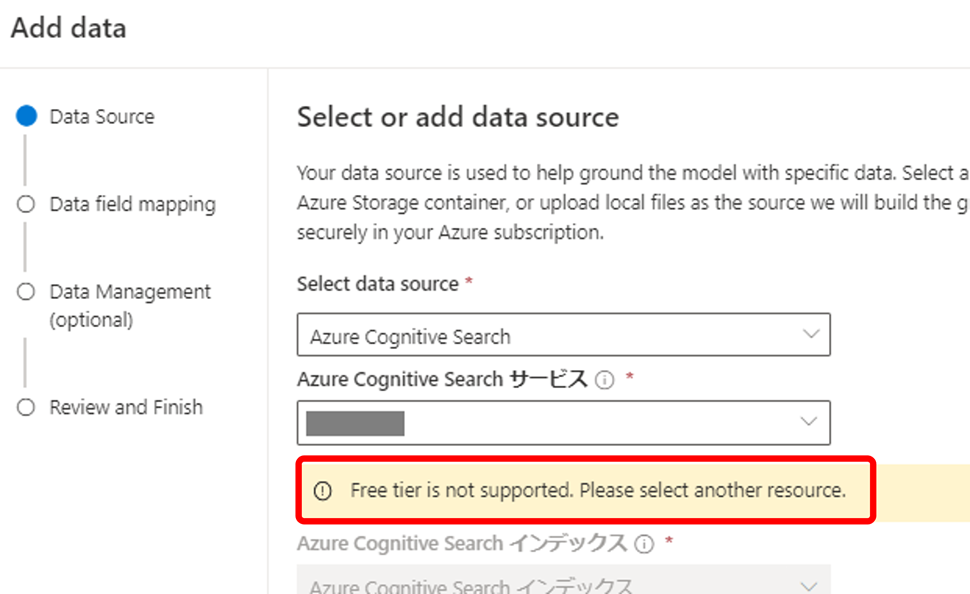
Task: Go to the Data Source step
Action: click(x=102, y=117)
